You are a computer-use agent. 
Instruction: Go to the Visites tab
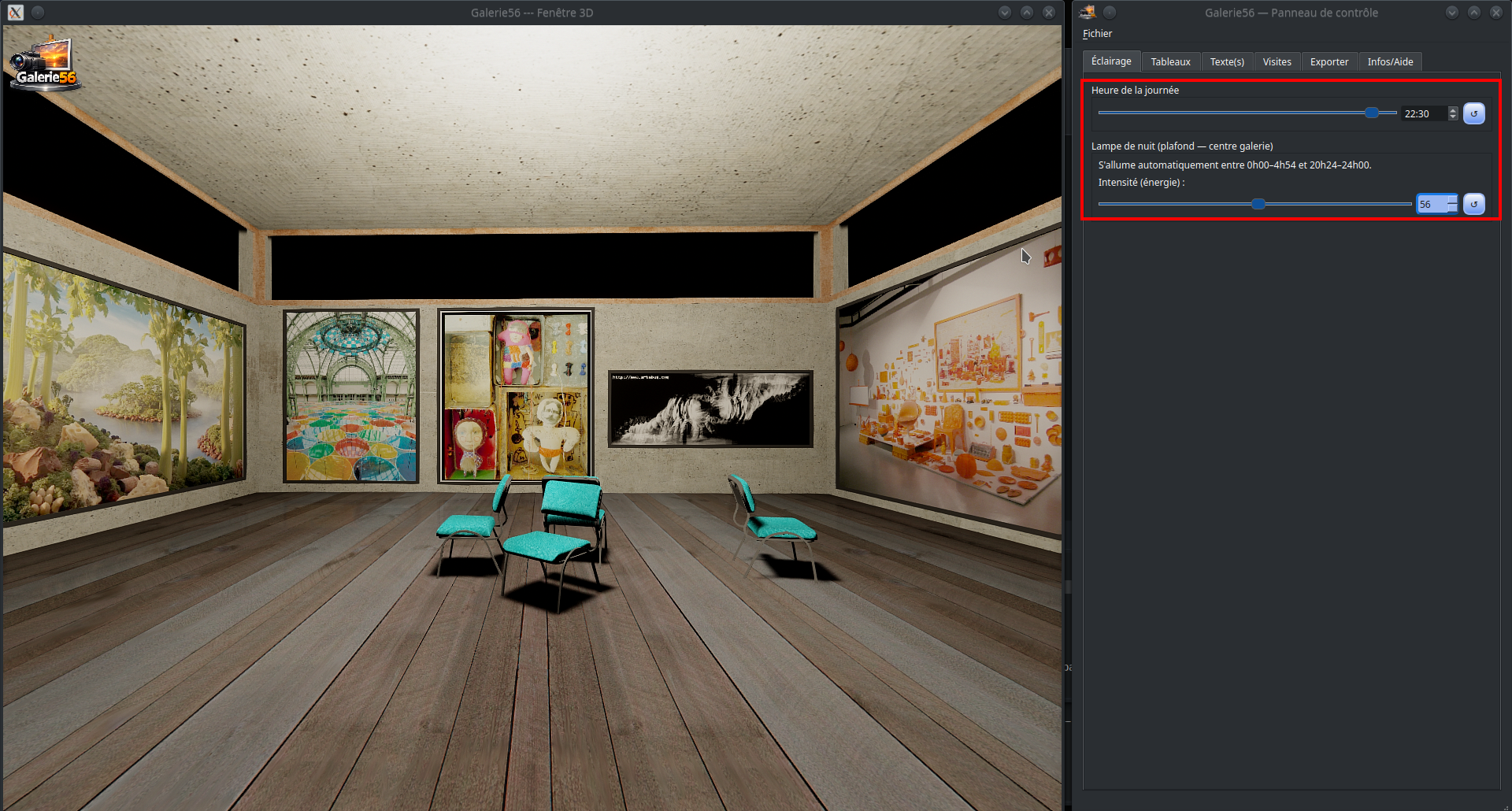coord(1277,62)
